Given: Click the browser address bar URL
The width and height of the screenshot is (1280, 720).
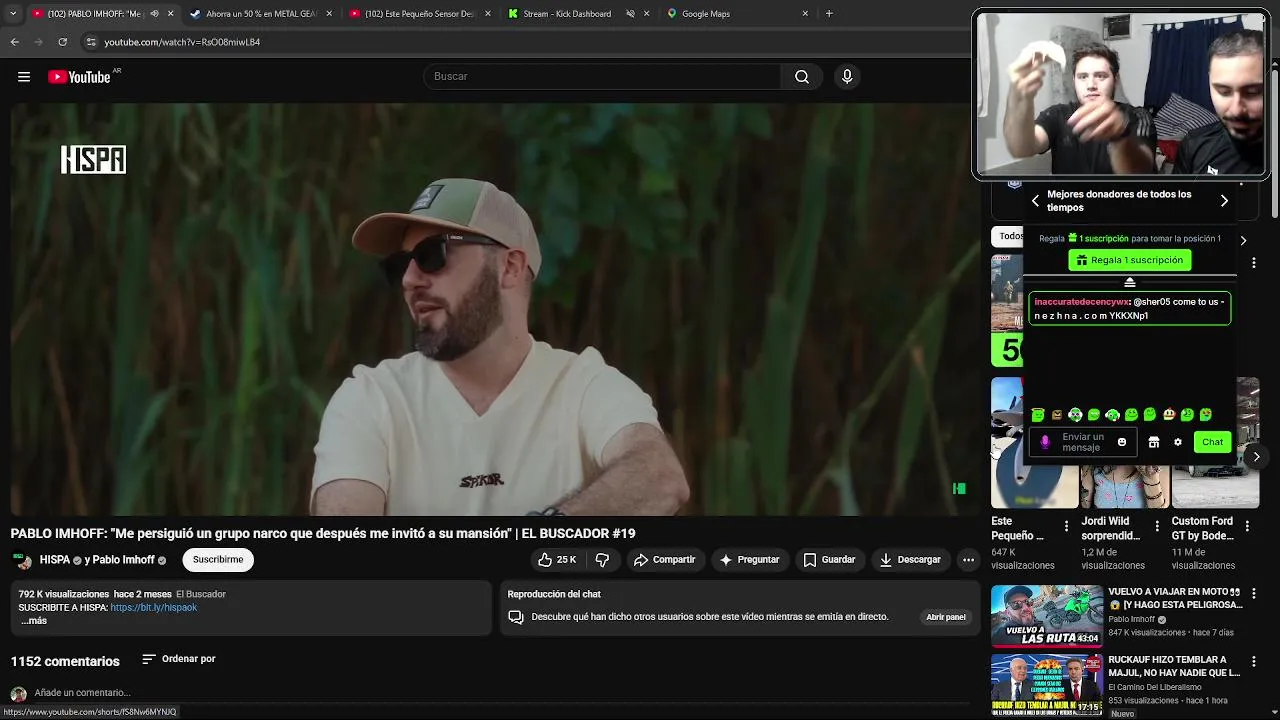Looking at the screenshot, I should coord(182,42).
